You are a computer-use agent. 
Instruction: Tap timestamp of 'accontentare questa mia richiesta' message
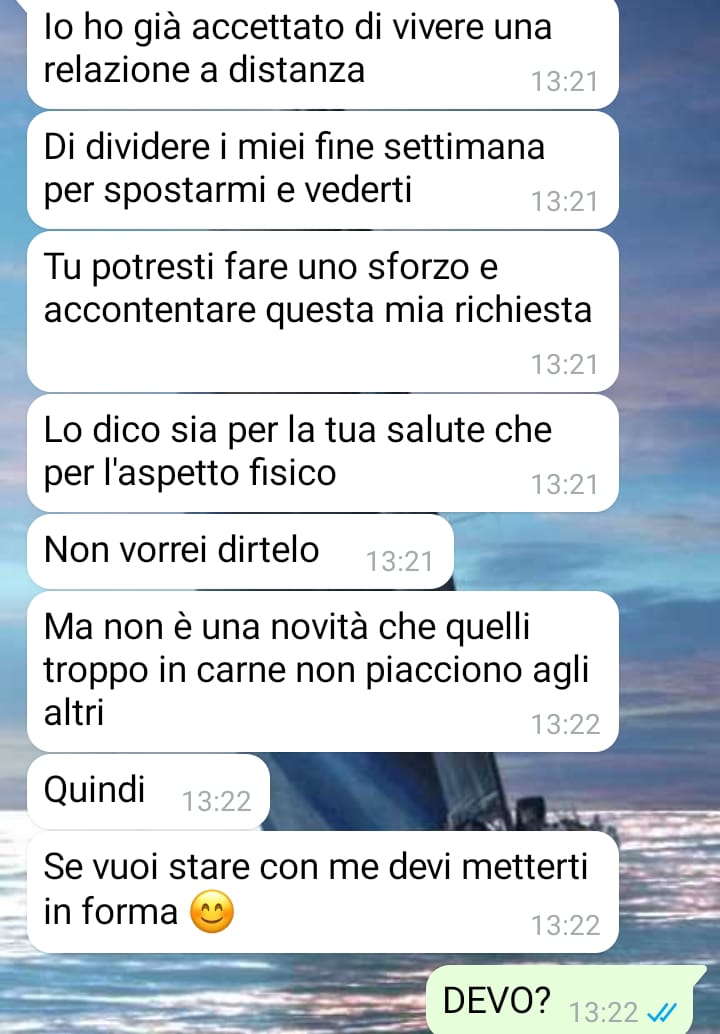(564, 364)
